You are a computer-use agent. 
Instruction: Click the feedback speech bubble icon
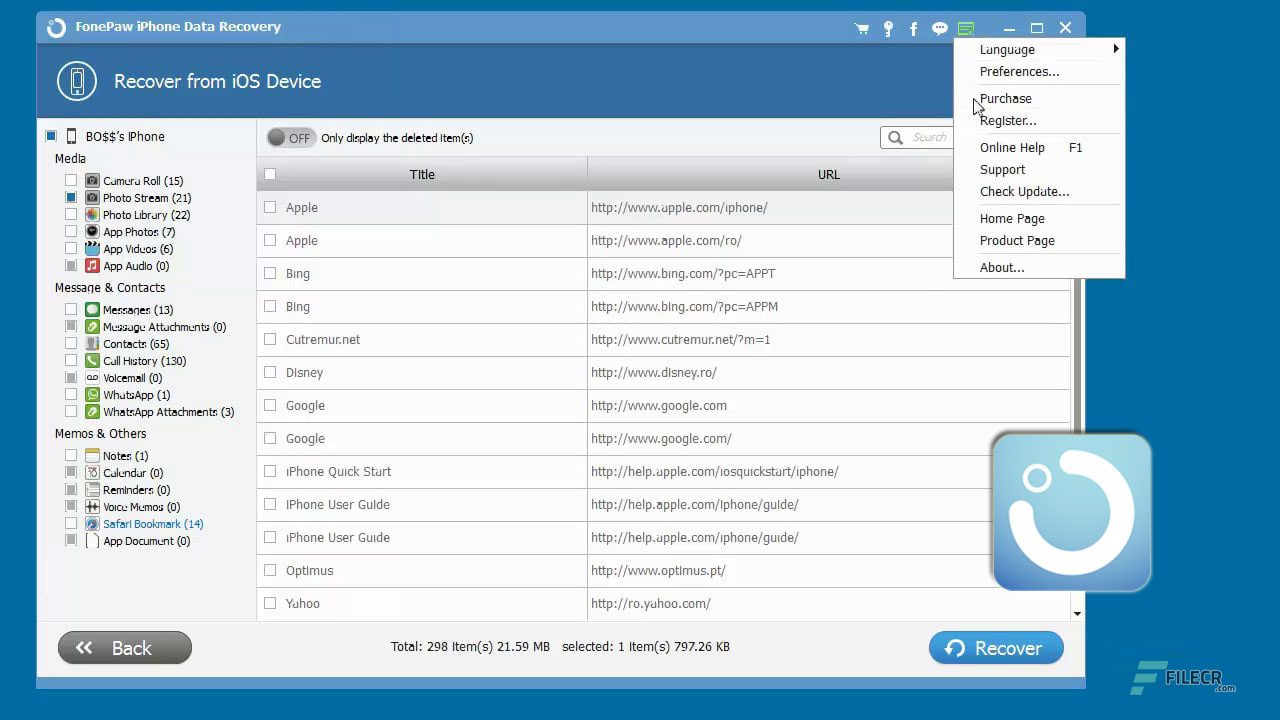click(940, 28)
